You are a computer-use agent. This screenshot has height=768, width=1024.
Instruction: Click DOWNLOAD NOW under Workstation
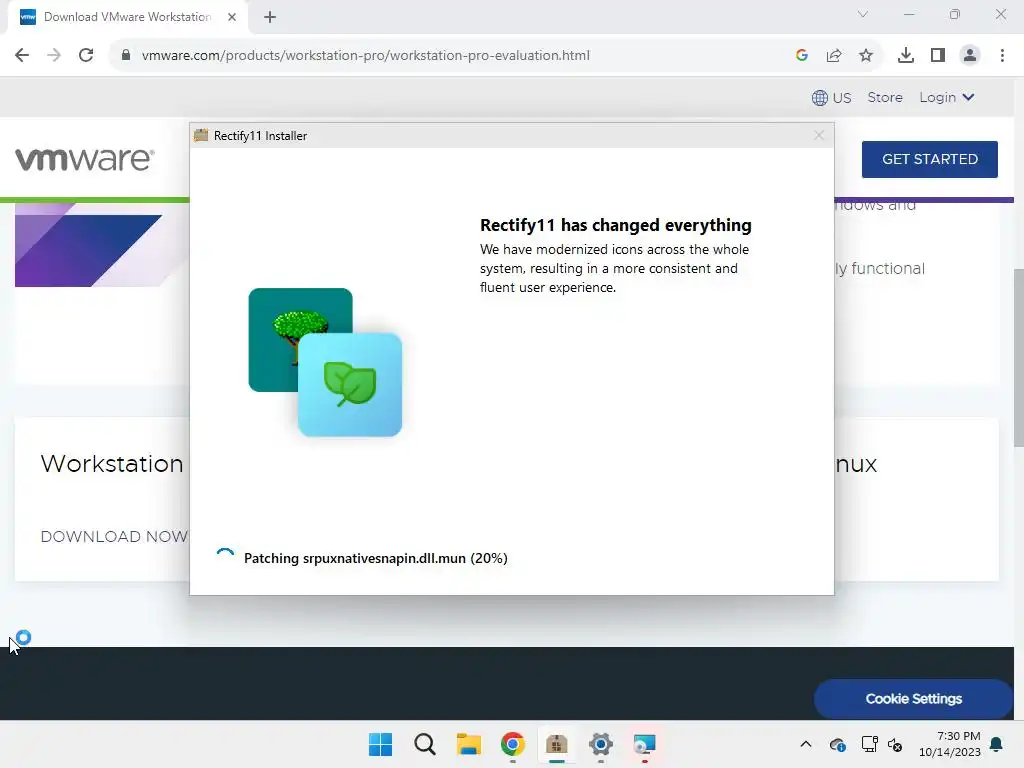114,537
